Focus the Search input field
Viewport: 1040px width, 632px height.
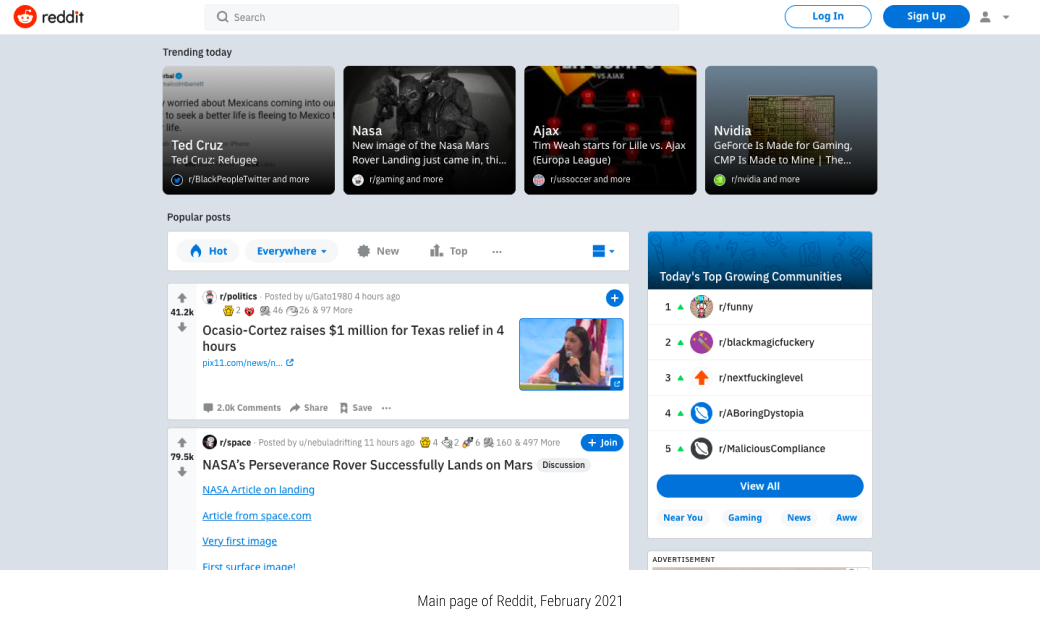click(442, 17)
